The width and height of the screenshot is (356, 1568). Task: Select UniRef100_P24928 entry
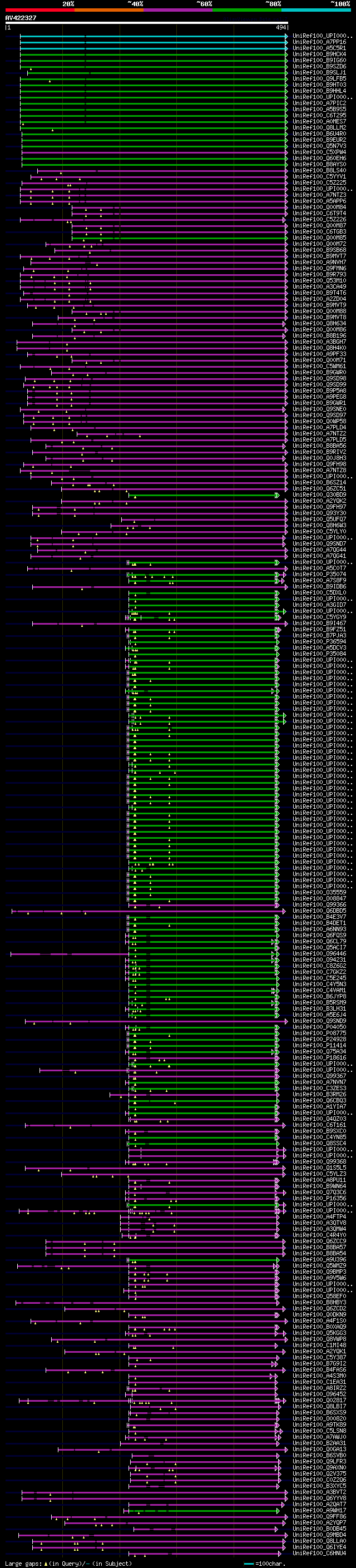[319, 1039]
